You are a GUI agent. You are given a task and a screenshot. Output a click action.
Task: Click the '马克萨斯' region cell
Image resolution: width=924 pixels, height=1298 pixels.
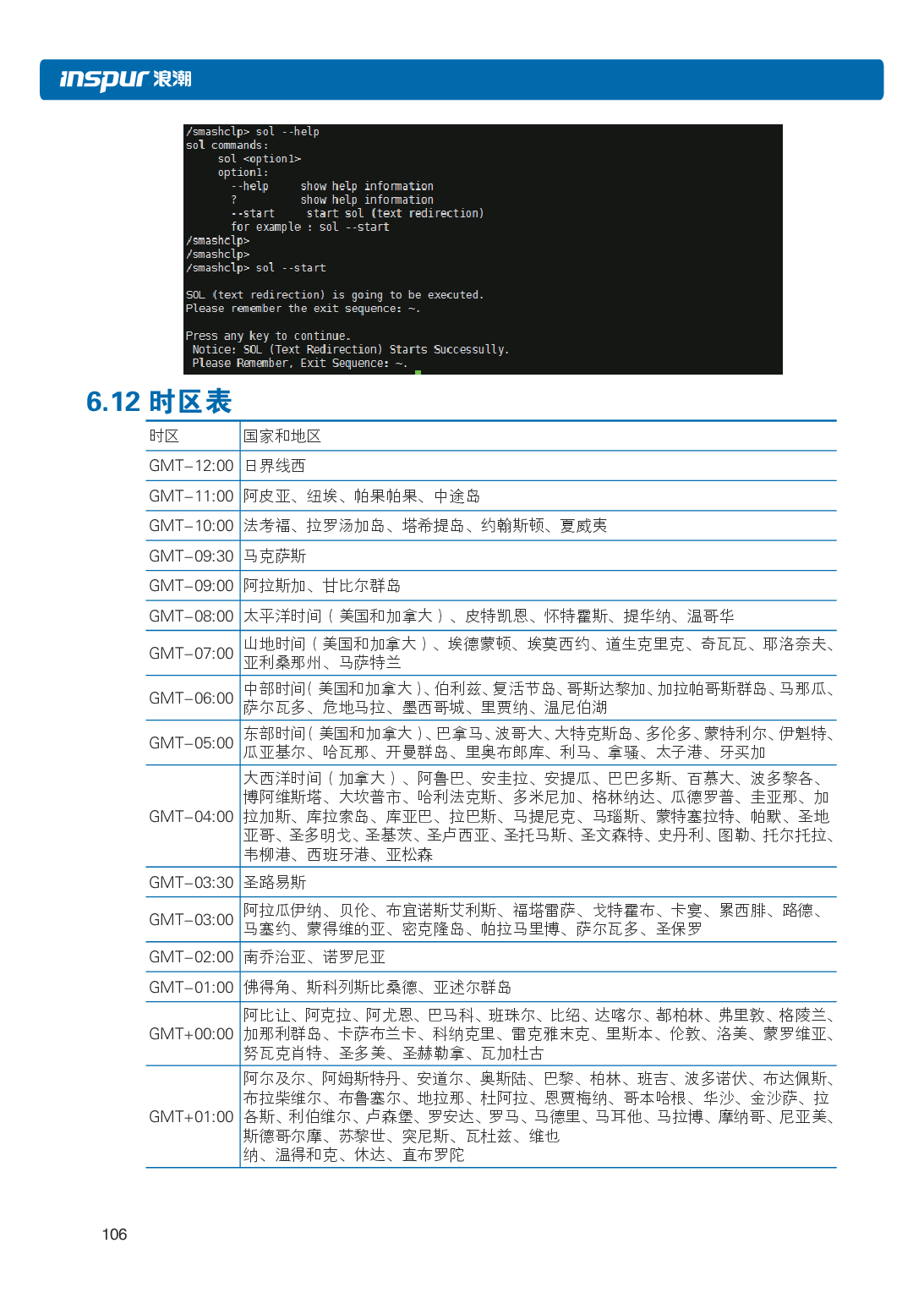(275, 556)
